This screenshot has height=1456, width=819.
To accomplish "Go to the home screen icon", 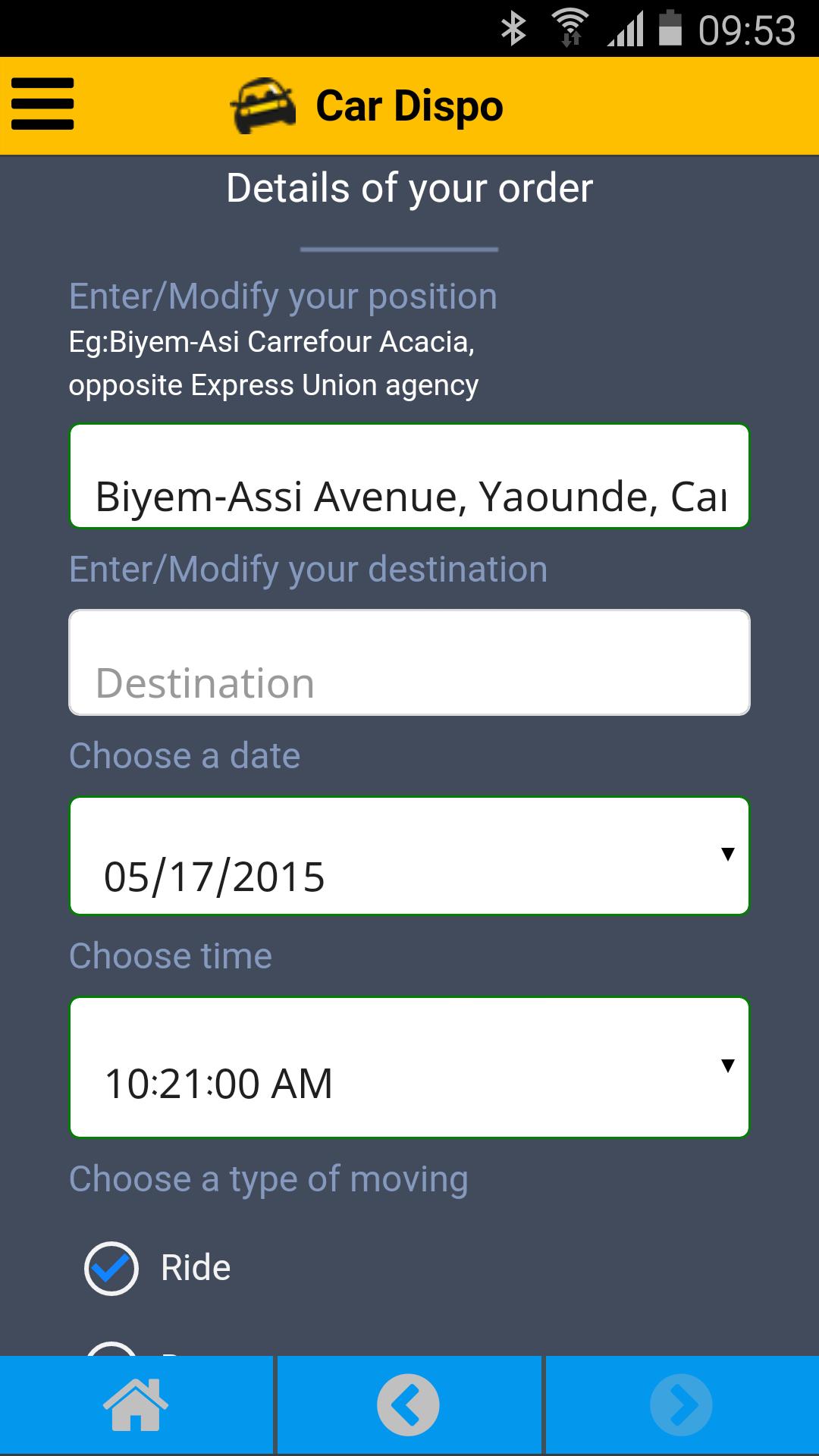I will [136, 1404].
